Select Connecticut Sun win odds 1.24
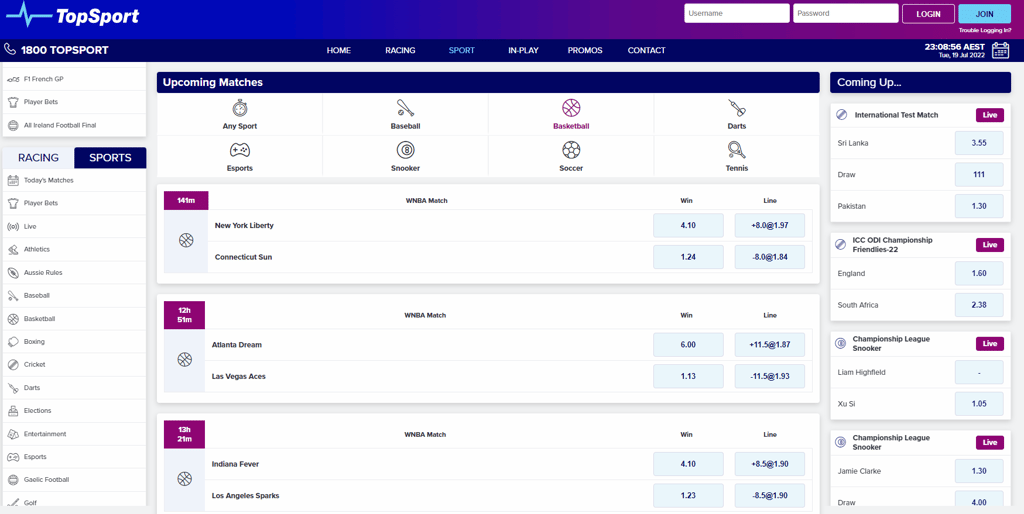The image size is (1024, 514). pyautogui.click(x=688, y=257)
